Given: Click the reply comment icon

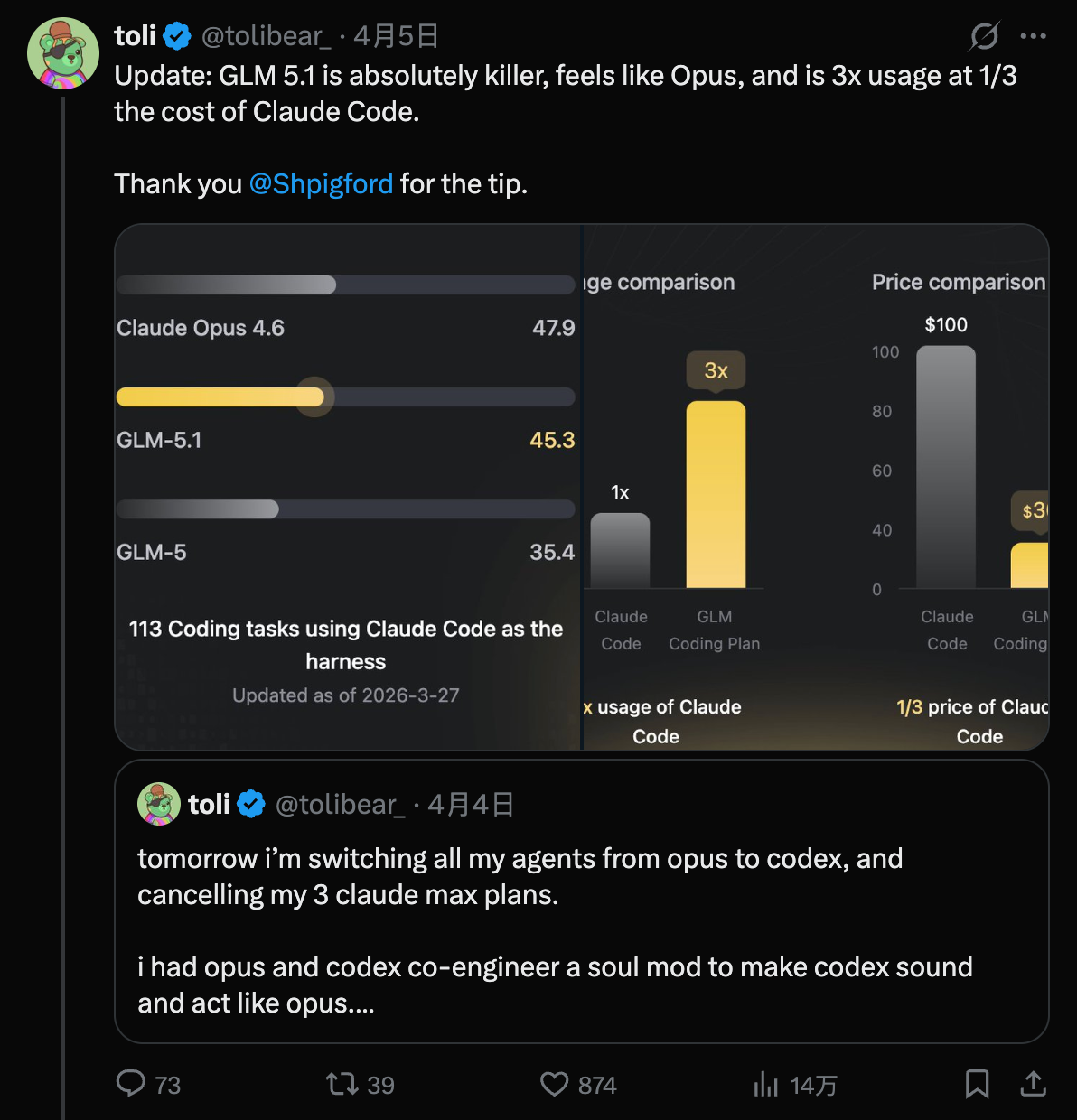Looking at the screenshot, I should [132, 1083].
